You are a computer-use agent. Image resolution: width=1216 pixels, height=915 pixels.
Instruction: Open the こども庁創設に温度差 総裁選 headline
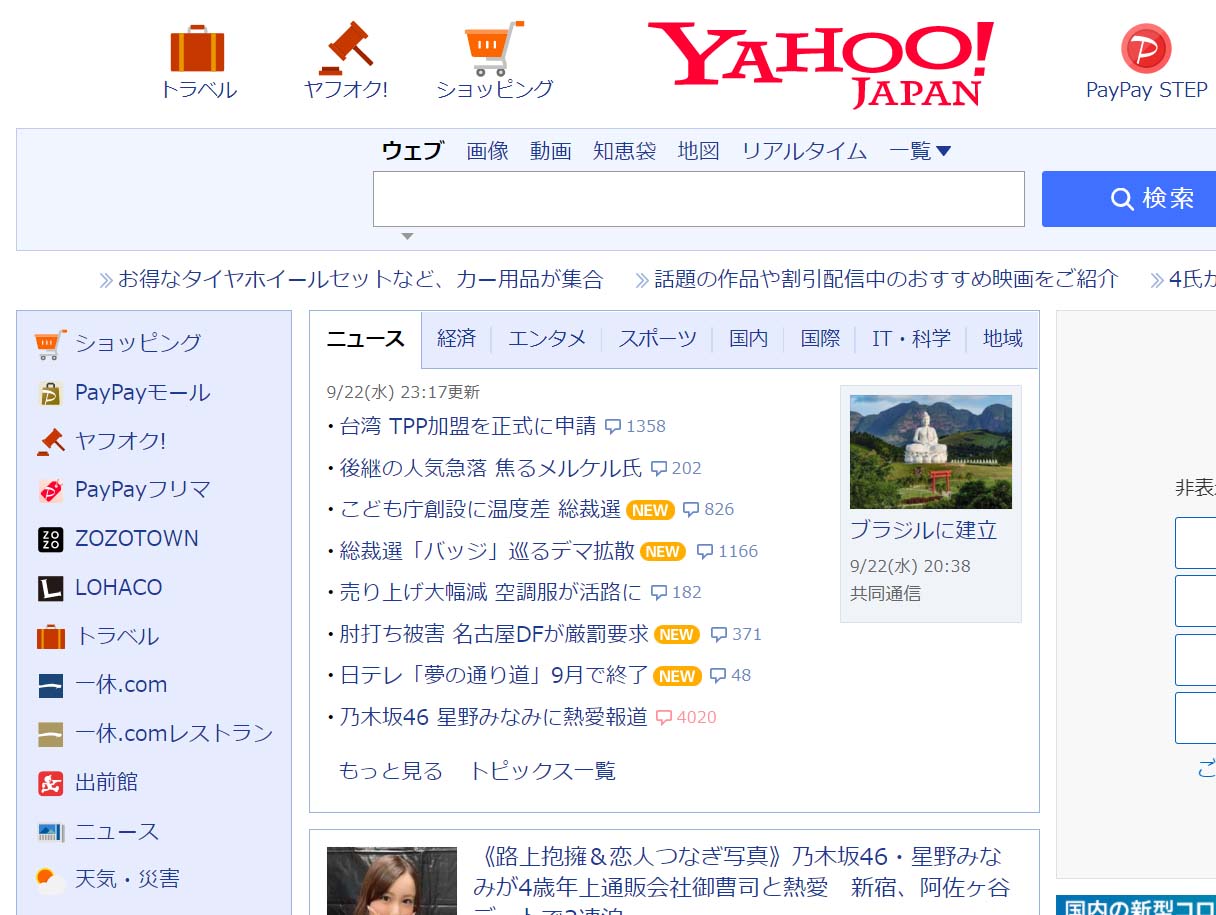480,509
